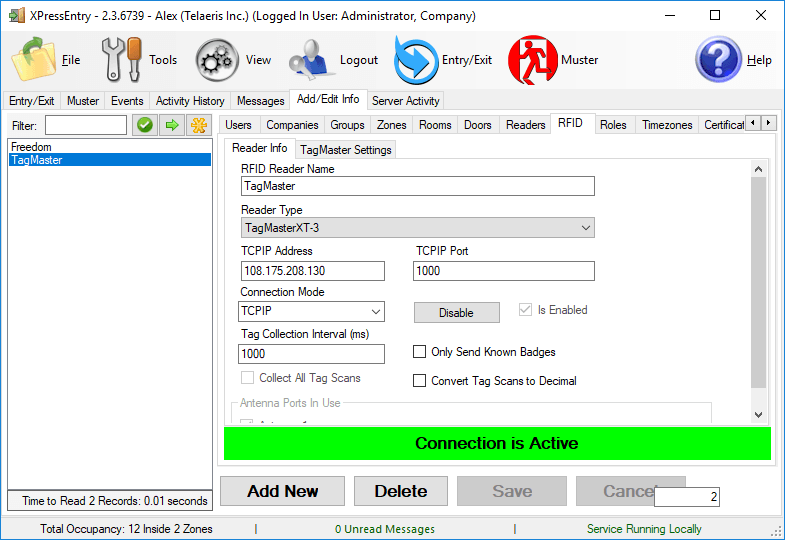Switch to the Events tab
Viewport: 785px width, 540px height.
[127, 101]
